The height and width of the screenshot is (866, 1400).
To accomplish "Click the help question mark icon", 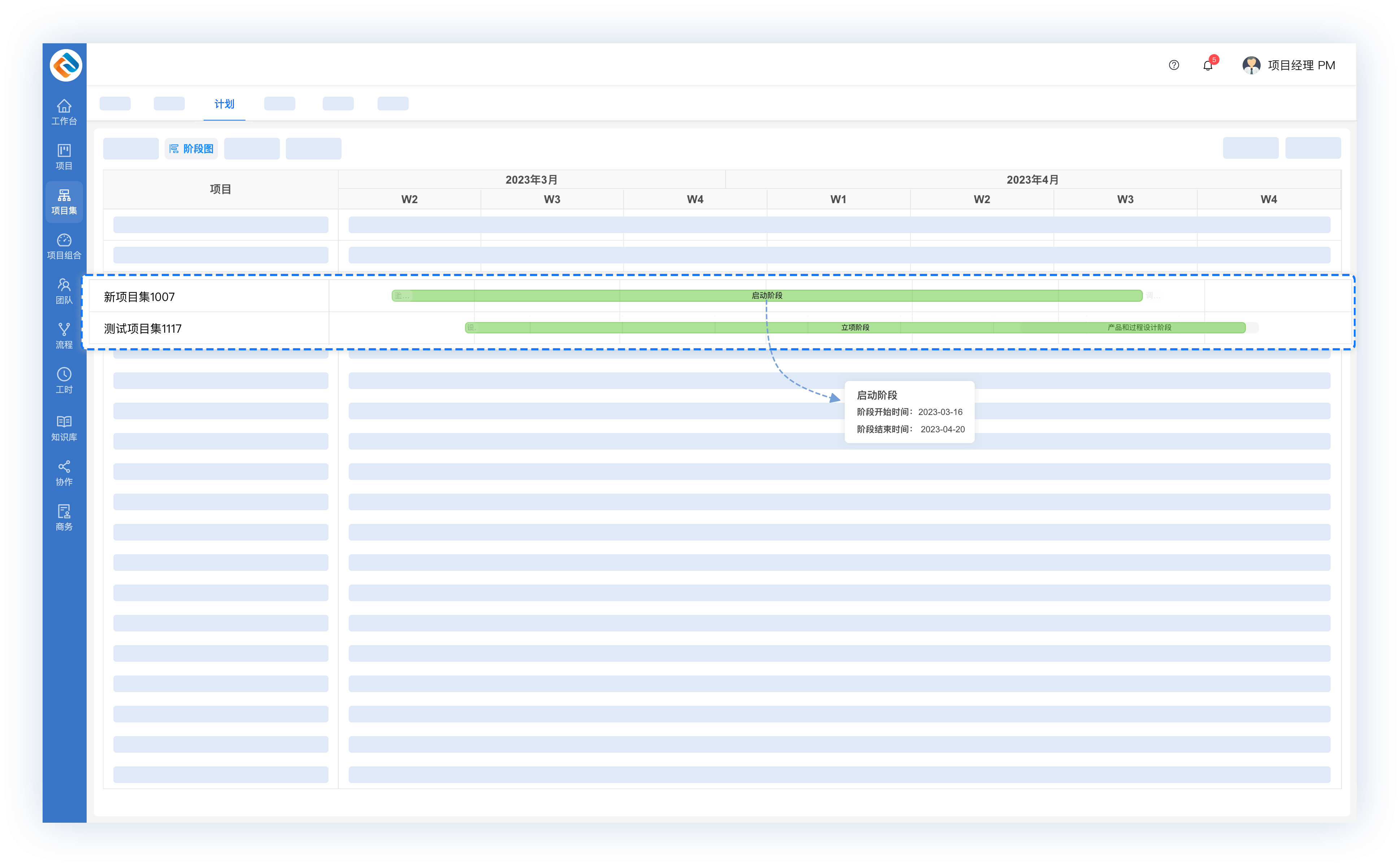I will point(1174,65).
